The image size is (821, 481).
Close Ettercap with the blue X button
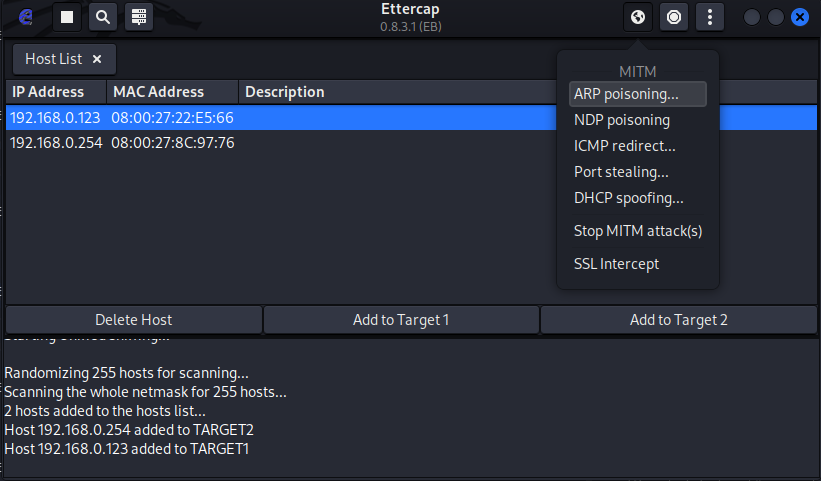coord(800,17)
